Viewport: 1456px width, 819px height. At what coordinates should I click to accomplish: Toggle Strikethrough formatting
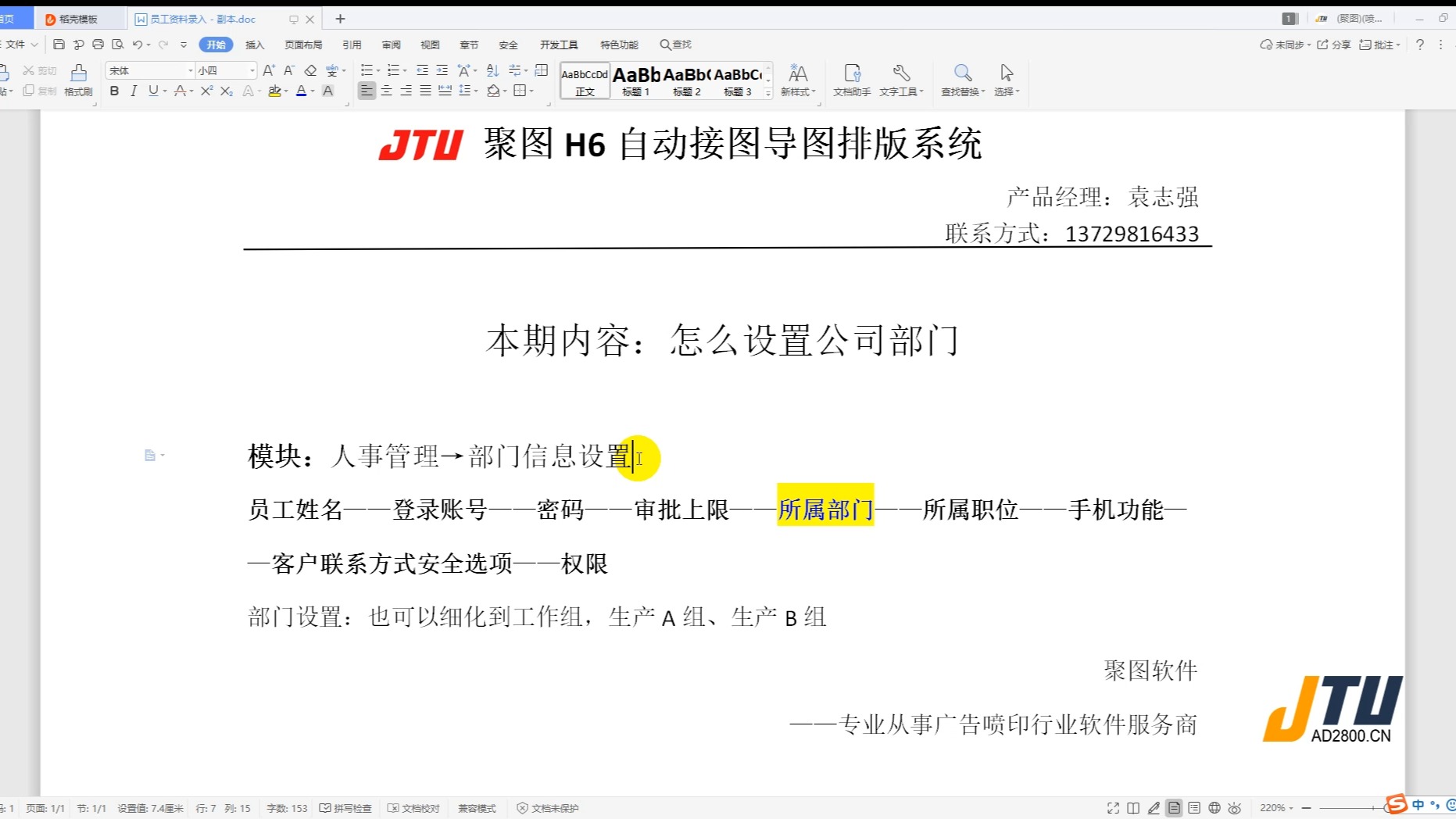(x=180, y=91)
